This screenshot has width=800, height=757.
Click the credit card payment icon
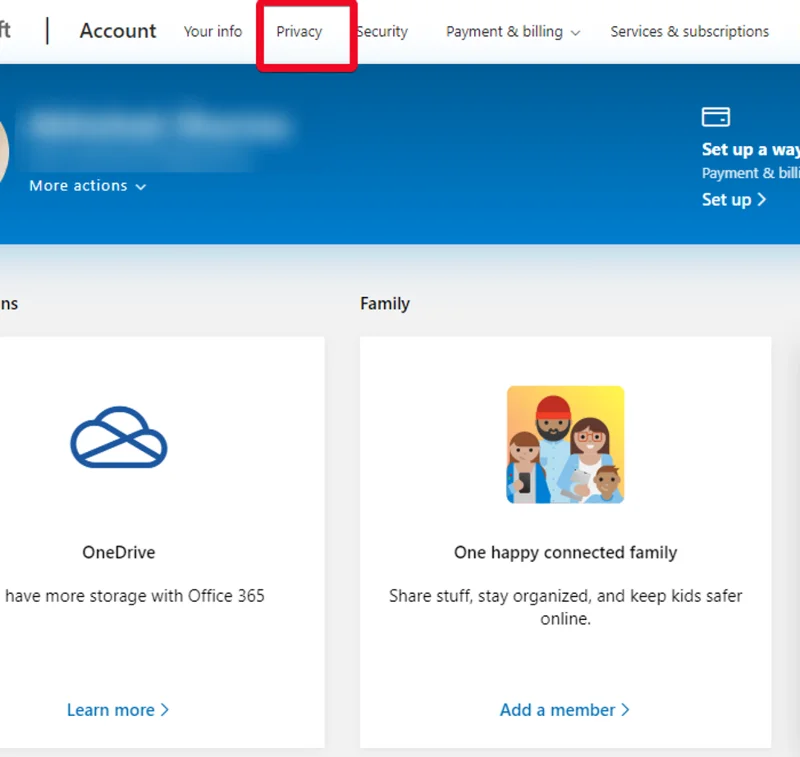click(x=716, y=117)
